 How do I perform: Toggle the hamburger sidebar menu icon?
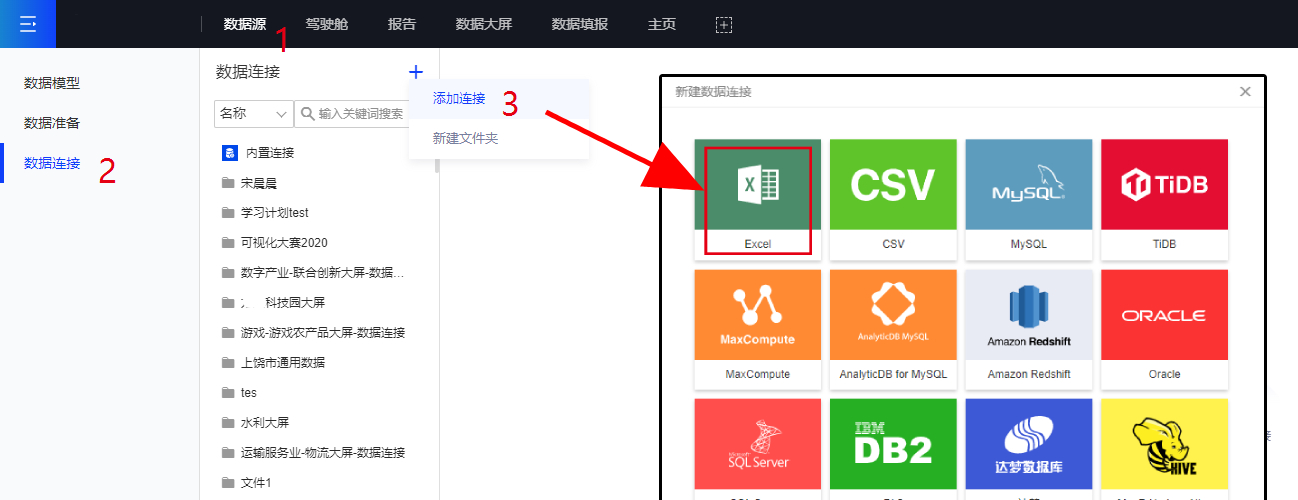click(28, 24)
